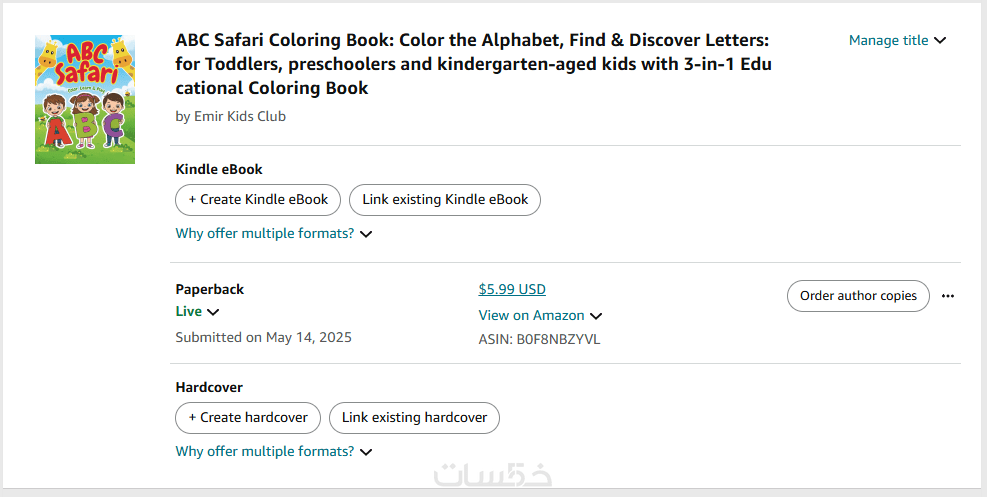This screenshot has width=987, height=497.
Task: Click the Hardcover format heading
Action: click(209, 388)
